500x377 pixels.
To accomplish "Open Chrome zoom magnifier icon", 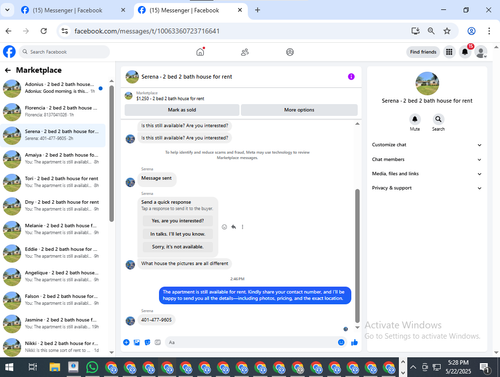I will [431, 31].
